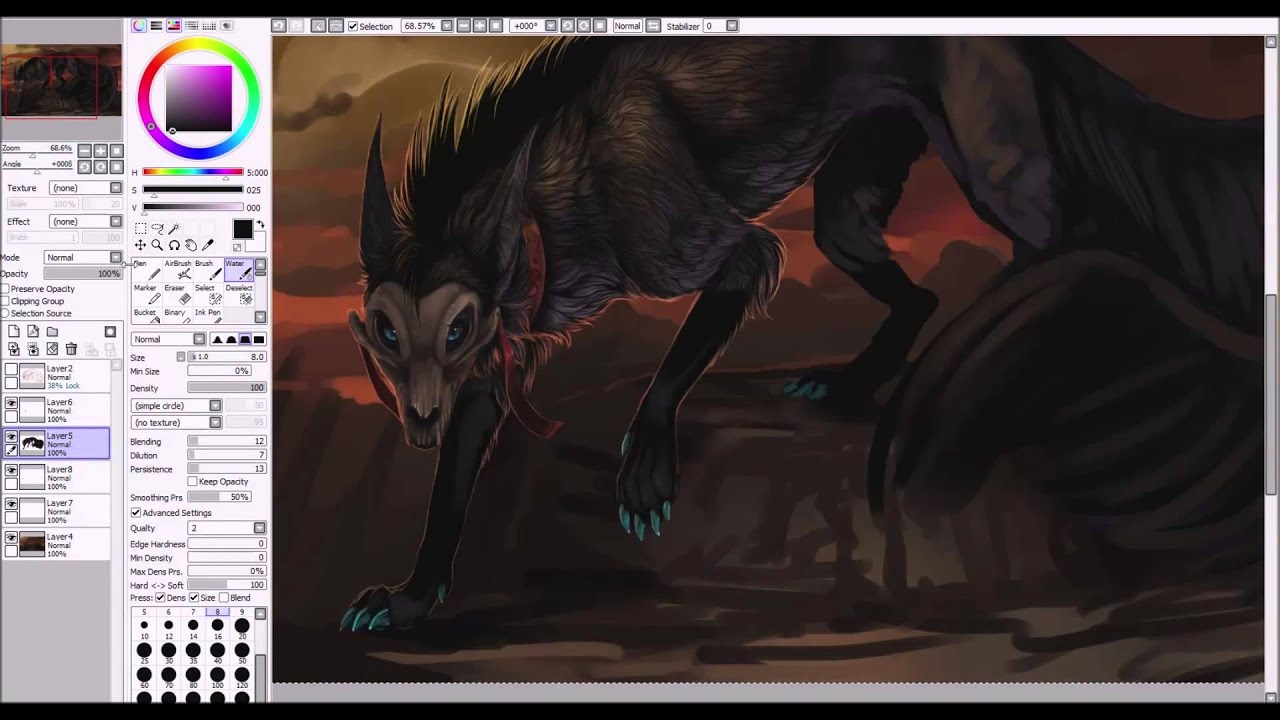This screenshot has width=1280, height=720.
Task: Open the rotation angle dropdown in toolbar
Action: coord(552,26)
